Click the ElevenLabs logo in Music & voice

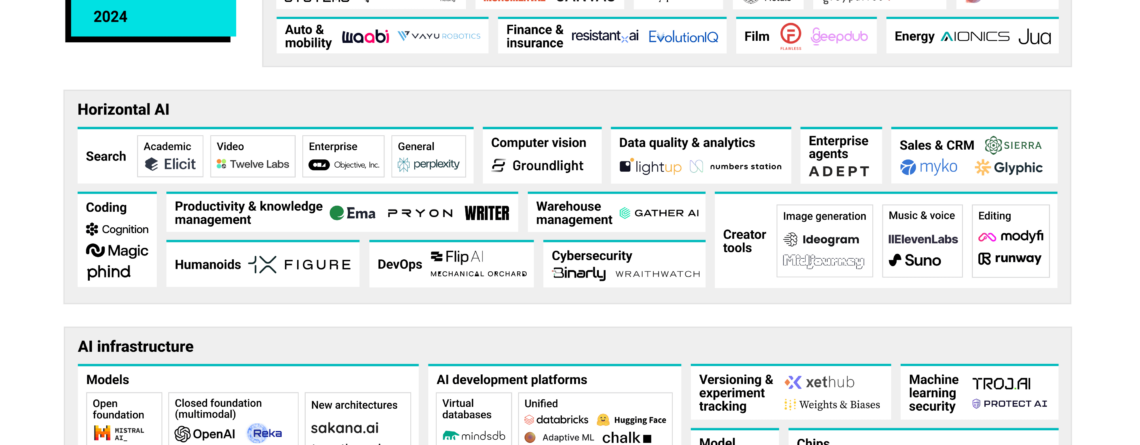tap(922, 239)
